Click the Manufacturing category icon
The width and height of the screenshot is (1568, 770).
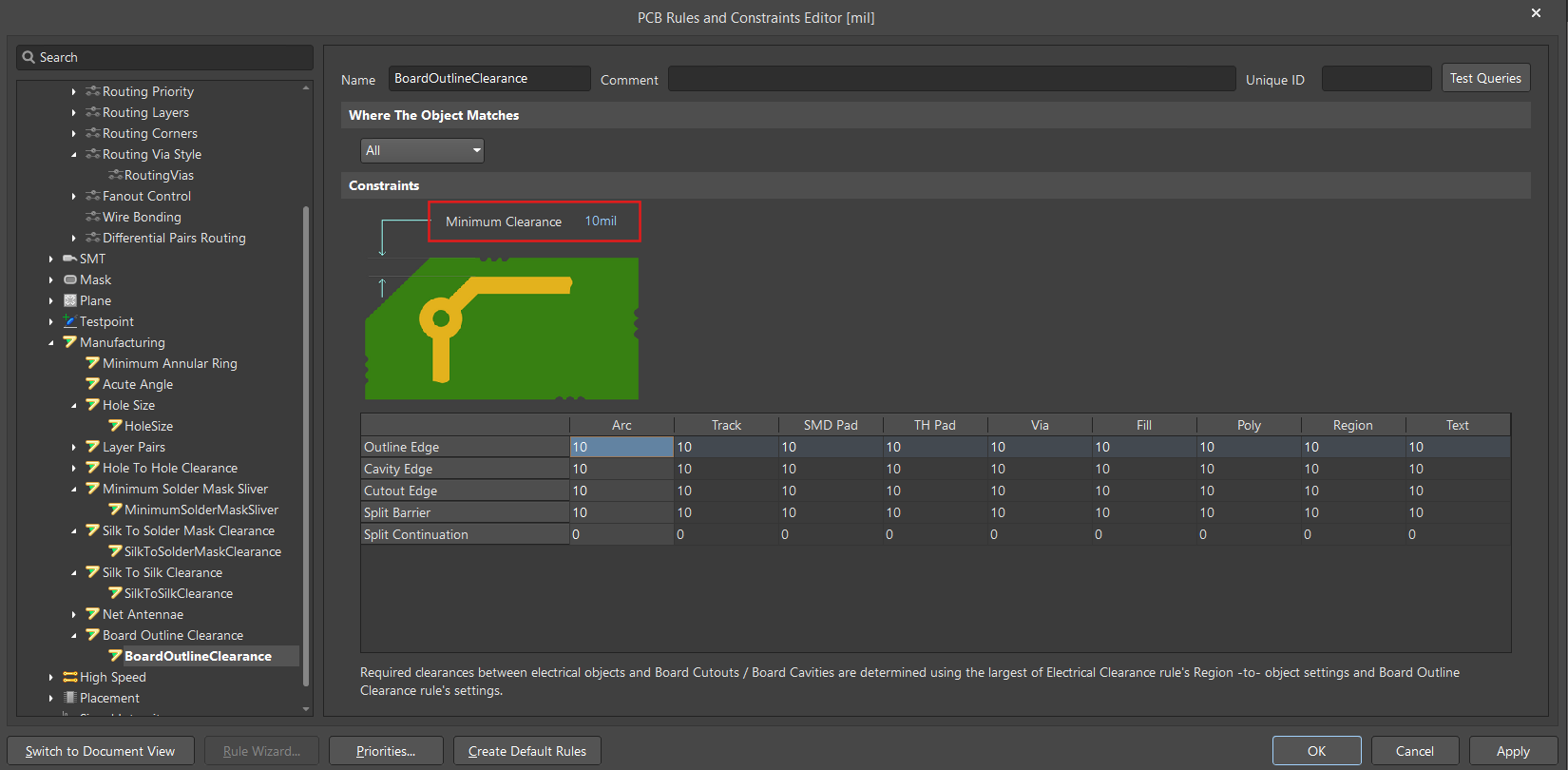[x=69, y=342]
